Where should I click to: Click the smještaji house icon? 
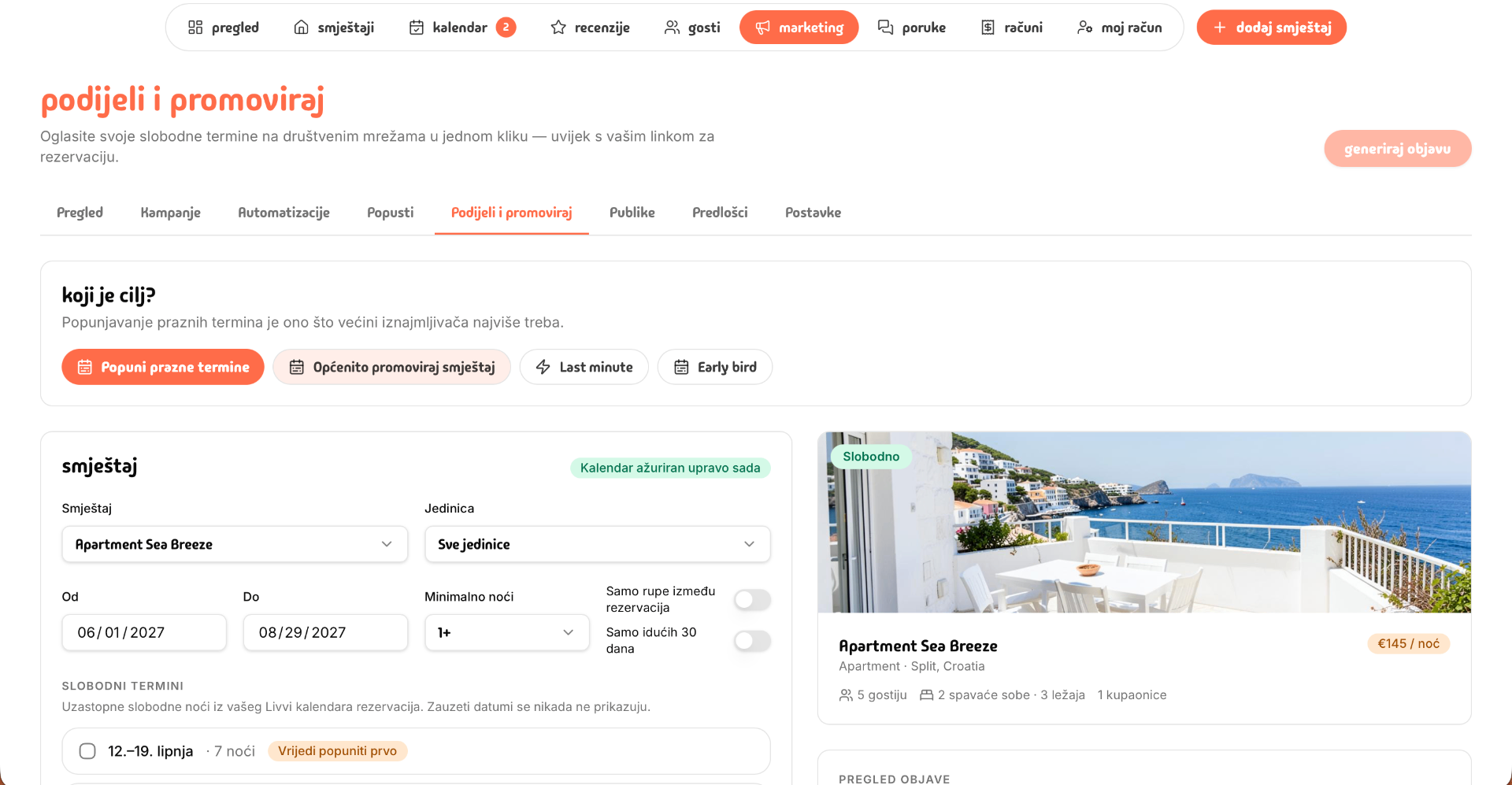[301, 28]
